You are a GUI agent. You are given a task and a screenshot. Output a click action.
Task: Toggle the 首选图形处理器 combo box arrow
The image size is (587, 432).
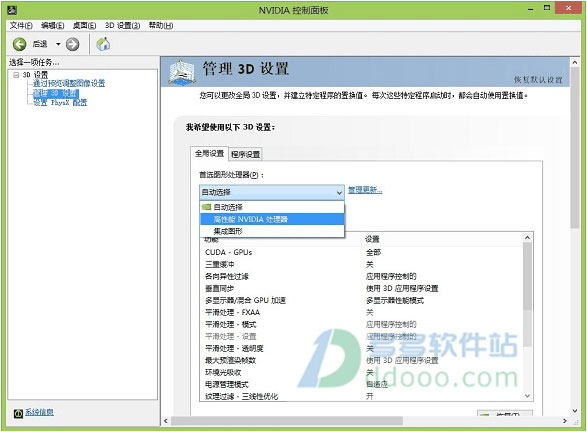[x=339, y=192]
